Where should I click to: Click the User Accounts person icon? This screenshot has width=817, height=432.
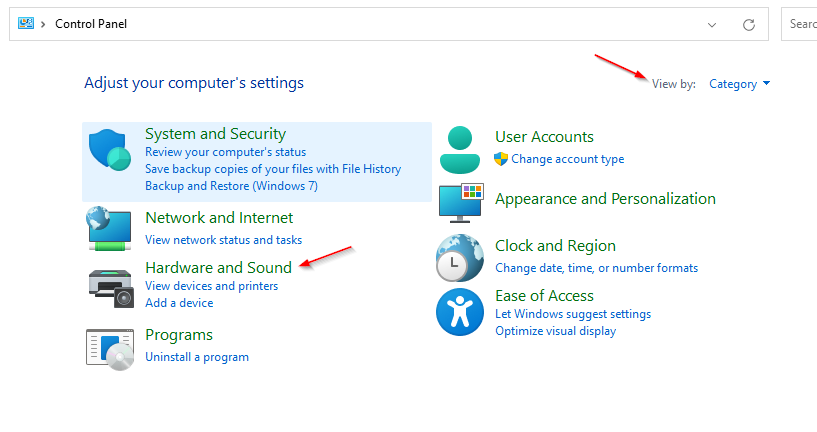click(460, 150)
